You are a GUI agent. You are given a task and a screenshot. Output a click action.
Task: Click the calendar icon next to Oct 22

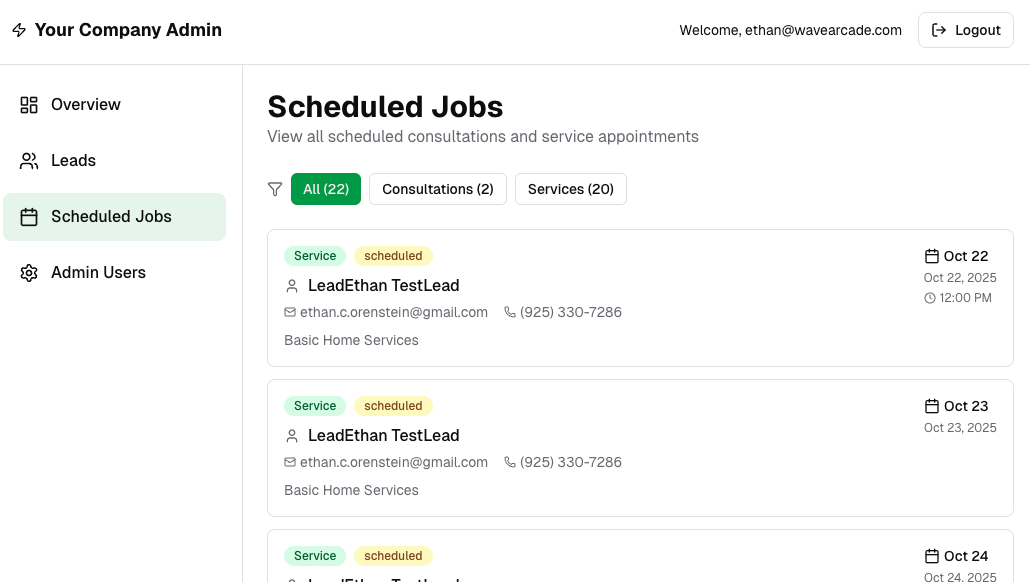931,255
